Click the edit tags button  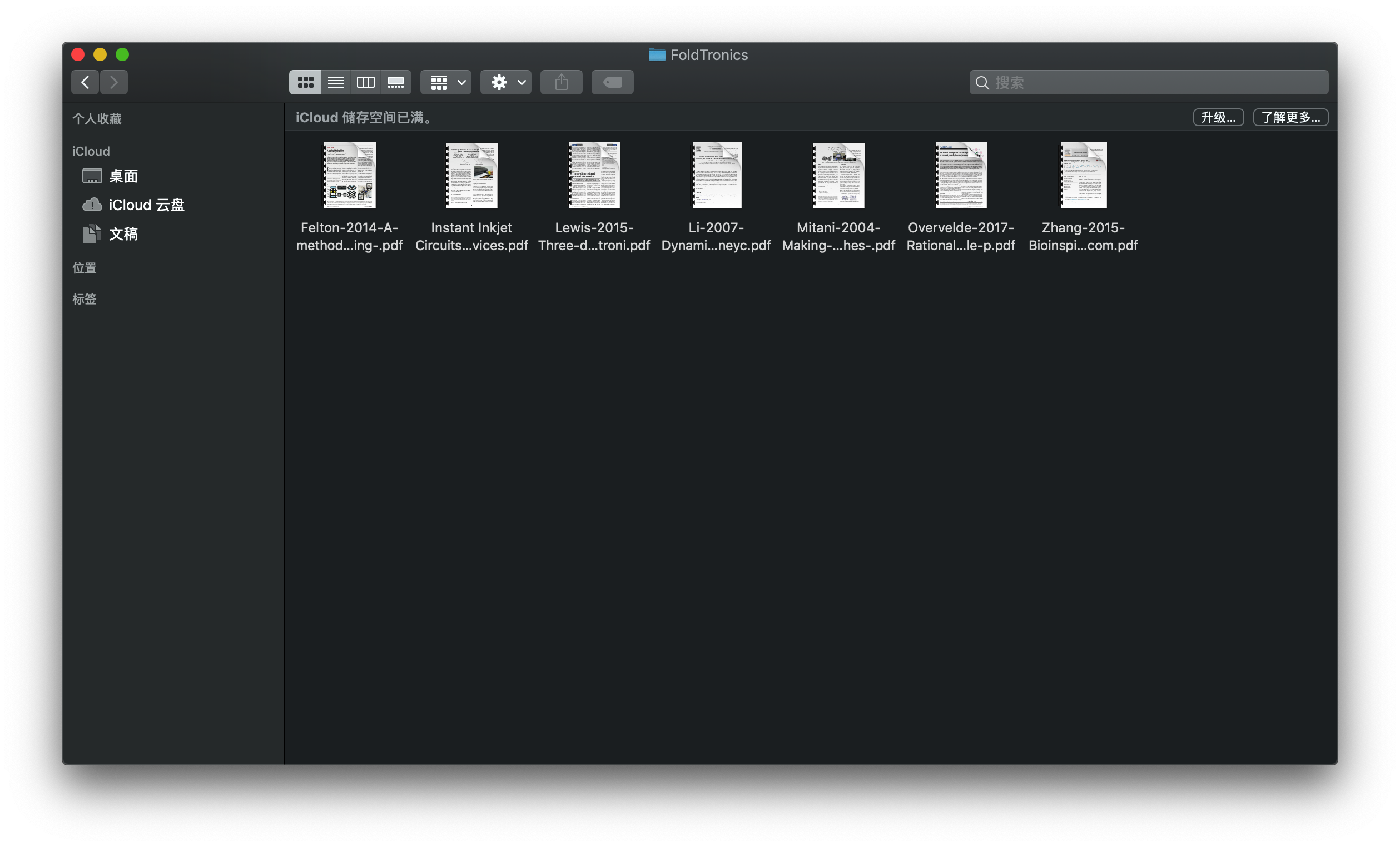(x=612, y=82)
